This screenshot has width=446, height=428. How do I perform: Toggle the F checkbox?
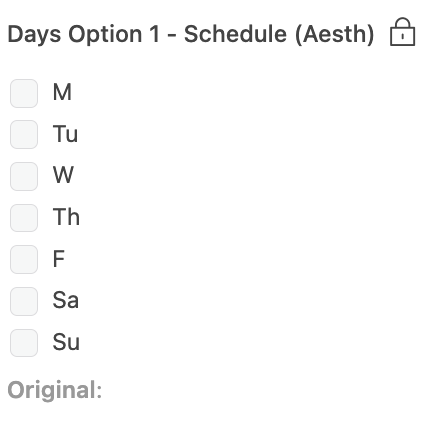click(24, 259)
